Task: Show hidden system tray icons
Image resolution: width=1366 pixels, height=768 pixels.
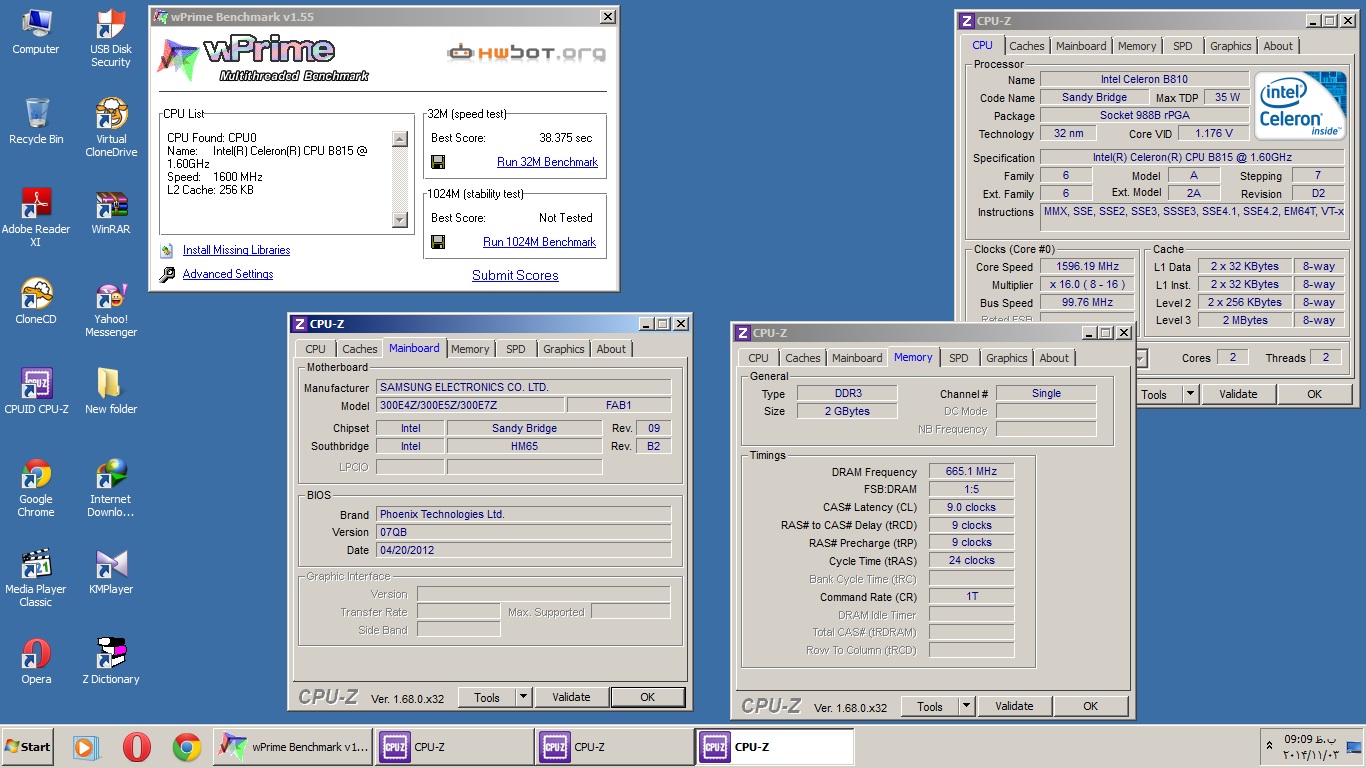Action: point(1269,746)
